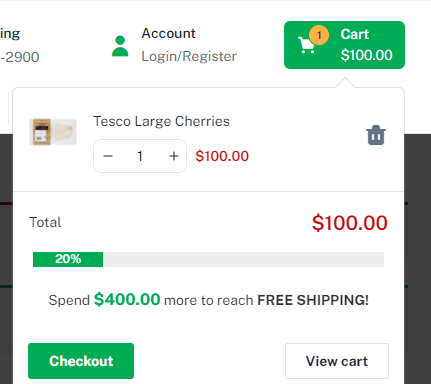Click the trash icon to remove cherries
This screenshot has height=384, width=431.
click(x=376, y=135)
